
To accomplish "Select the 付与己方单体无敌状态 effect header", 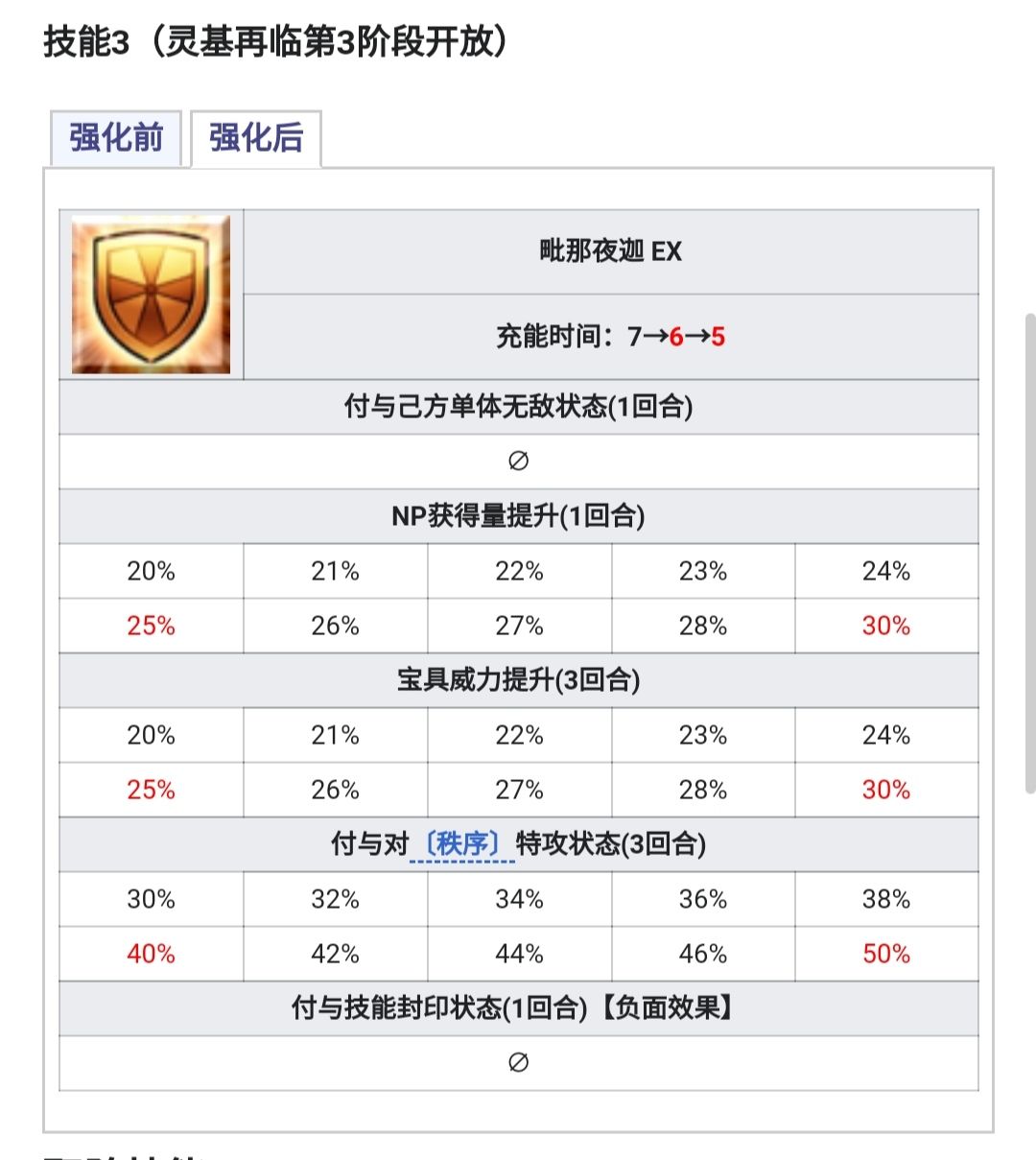I will coord(518,407).
